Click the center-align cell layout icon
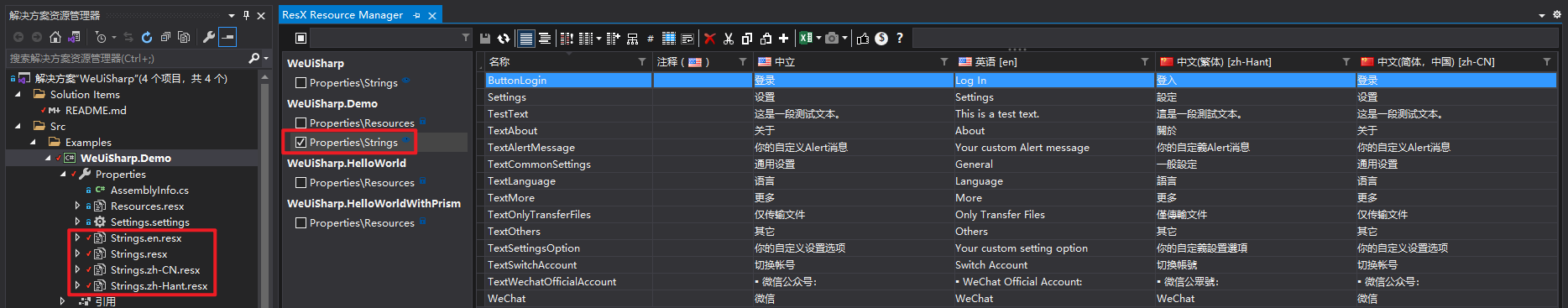 click(545, 38)
